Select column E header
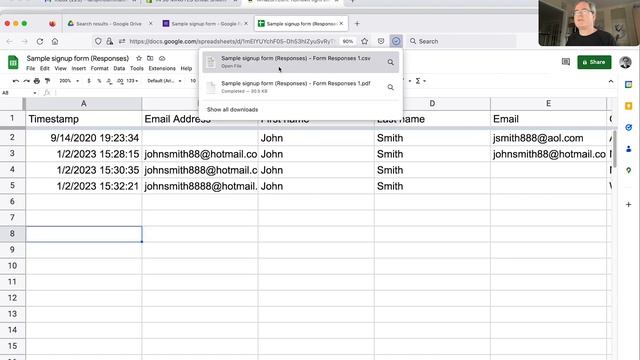 (x=548, y=104)
